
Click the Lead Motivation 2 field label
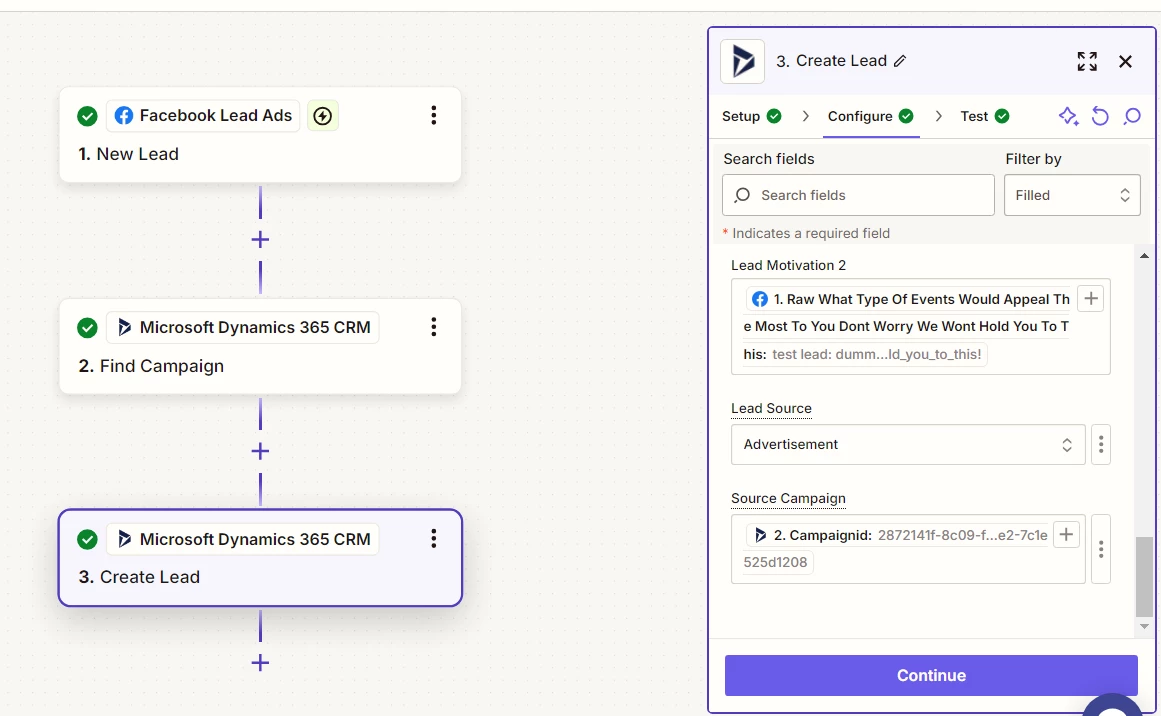(788, 265)
